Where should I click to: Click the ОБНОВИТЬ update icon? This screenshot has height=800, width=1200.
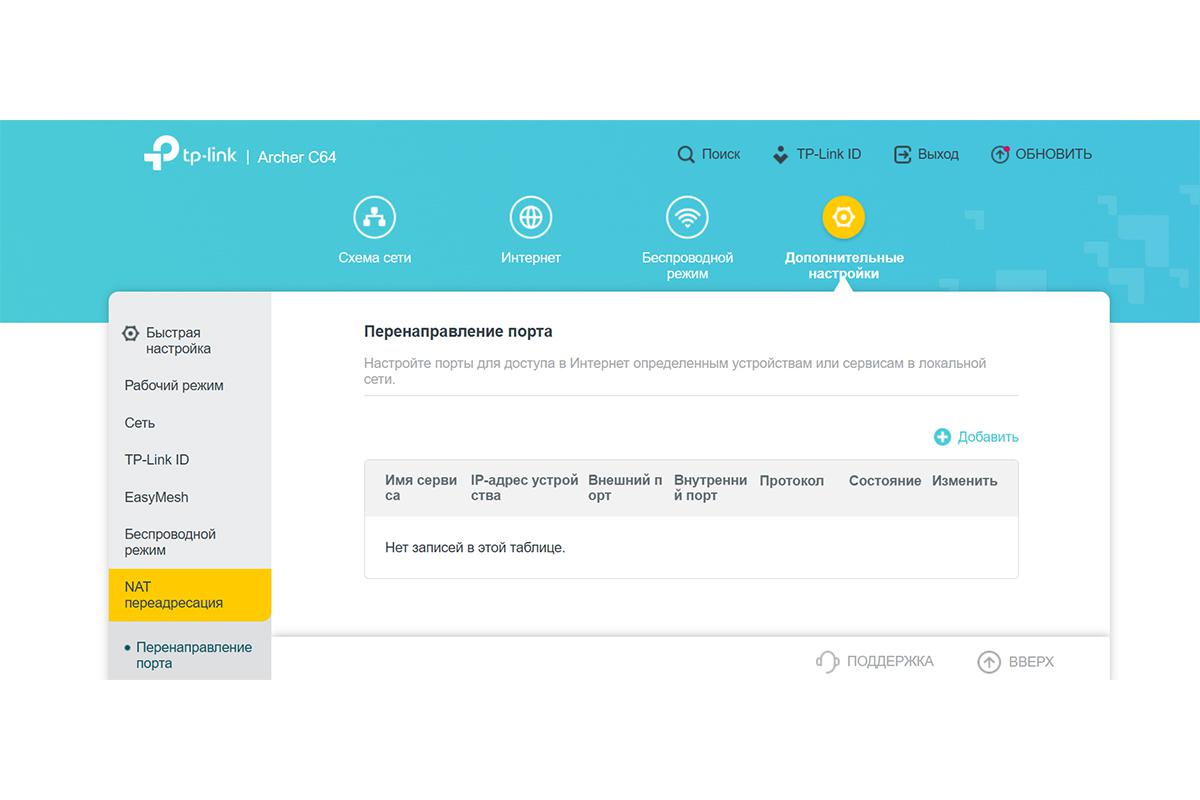999,154
